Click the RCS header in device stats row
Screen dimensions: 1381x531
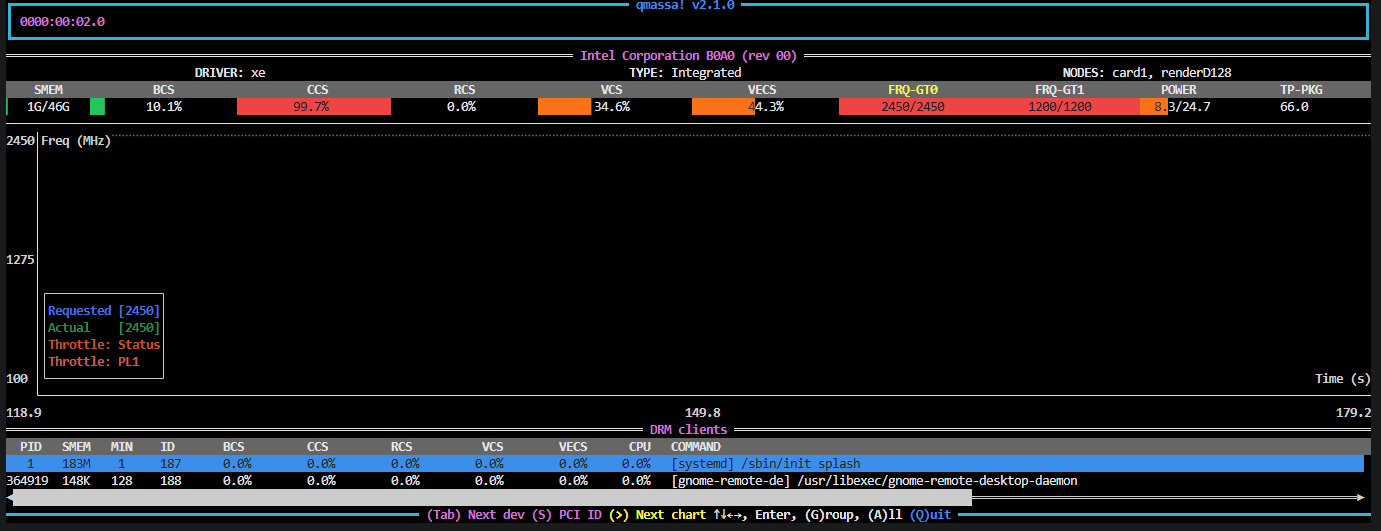click(x=464, y=90)
